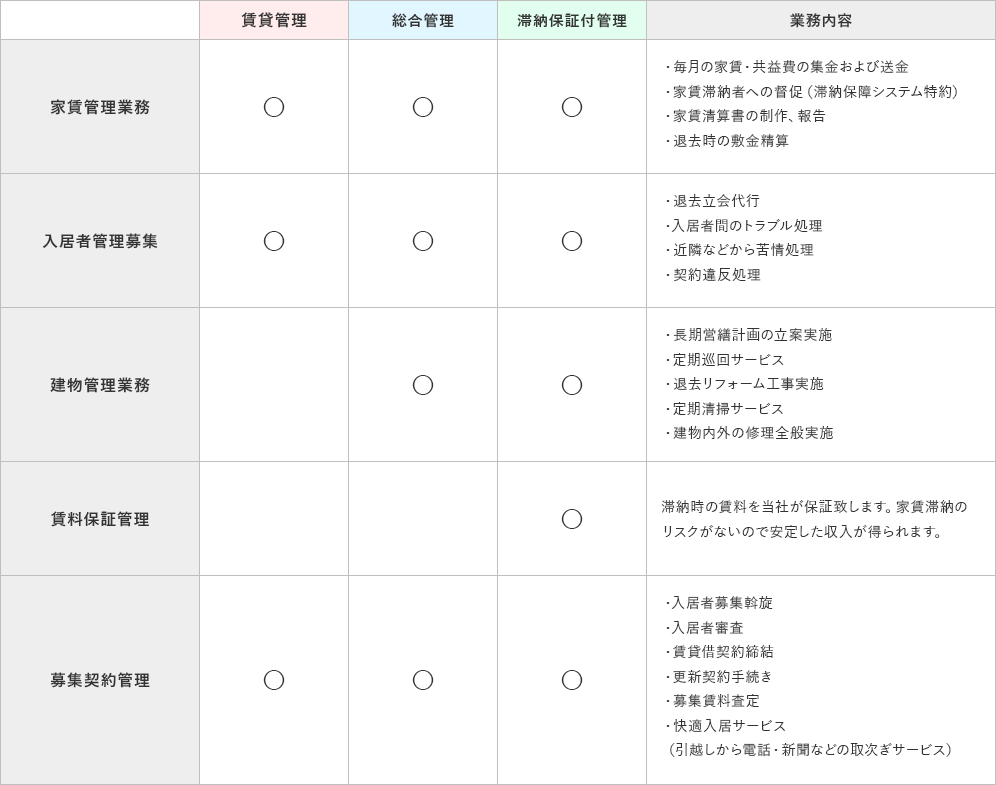Click the 総合管理 circle in 募集契約管理 row
The height and width of the screenshot is (785, 996).
(x=423, y=680)
